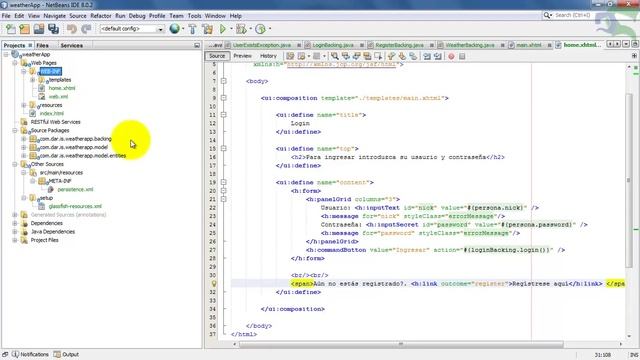This screenshot has height=360, width=640.
Task: Open the File menu
Action: pos(6,16)
